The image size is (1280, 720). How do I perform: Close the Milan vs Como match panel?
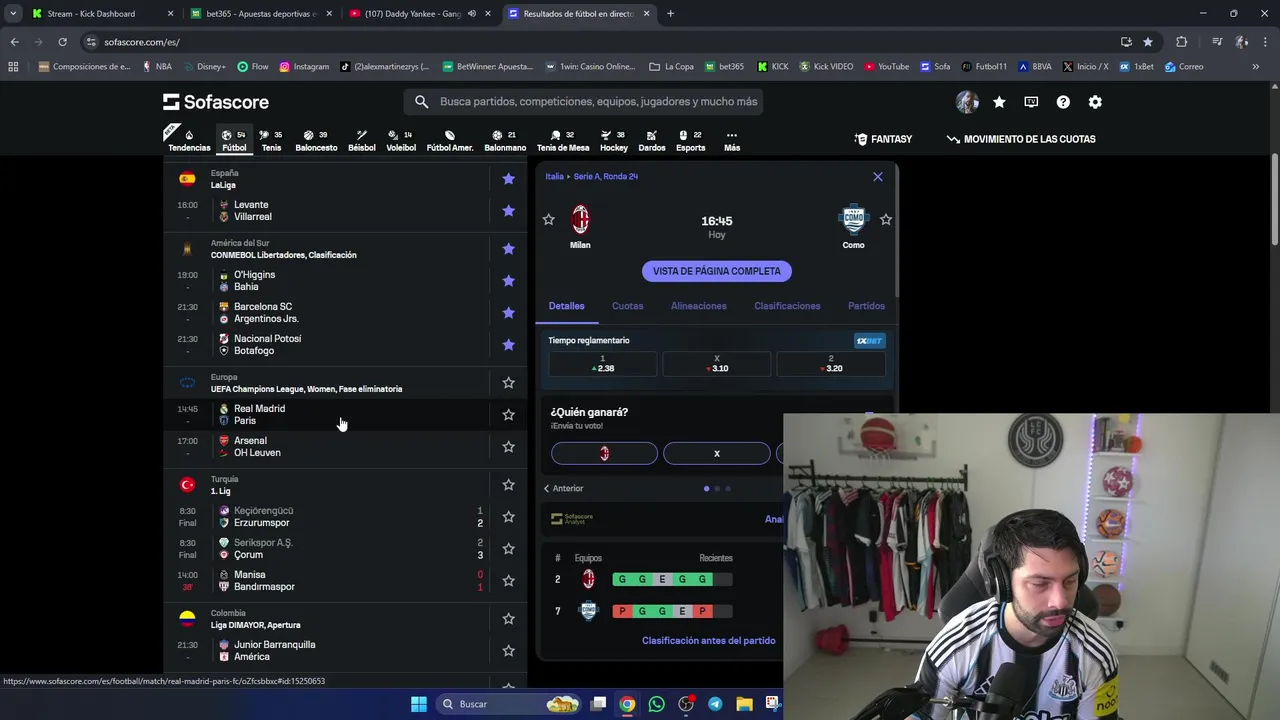point(878,177)
